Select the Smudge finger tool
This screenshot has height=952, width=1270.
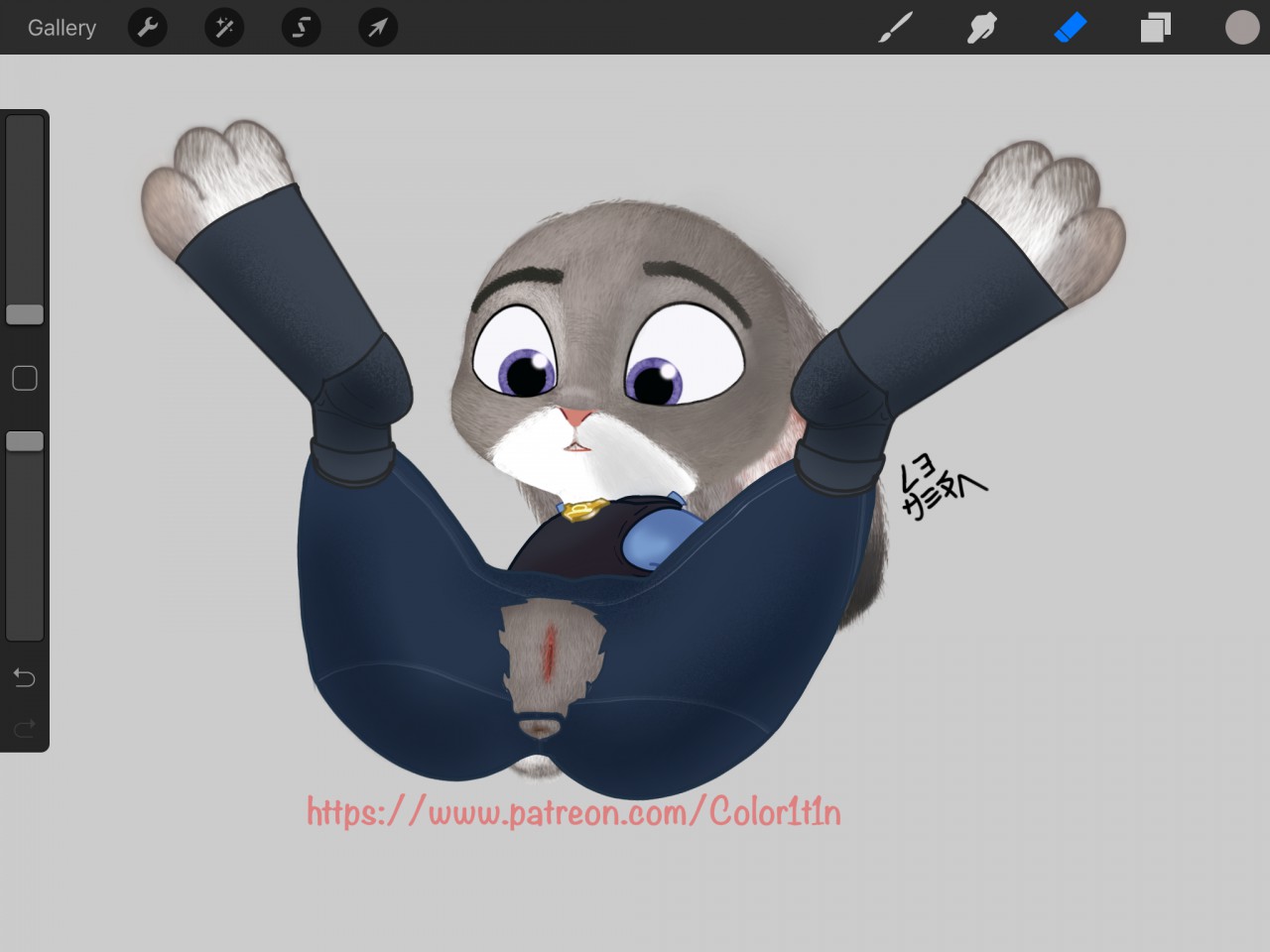(981, 28)
